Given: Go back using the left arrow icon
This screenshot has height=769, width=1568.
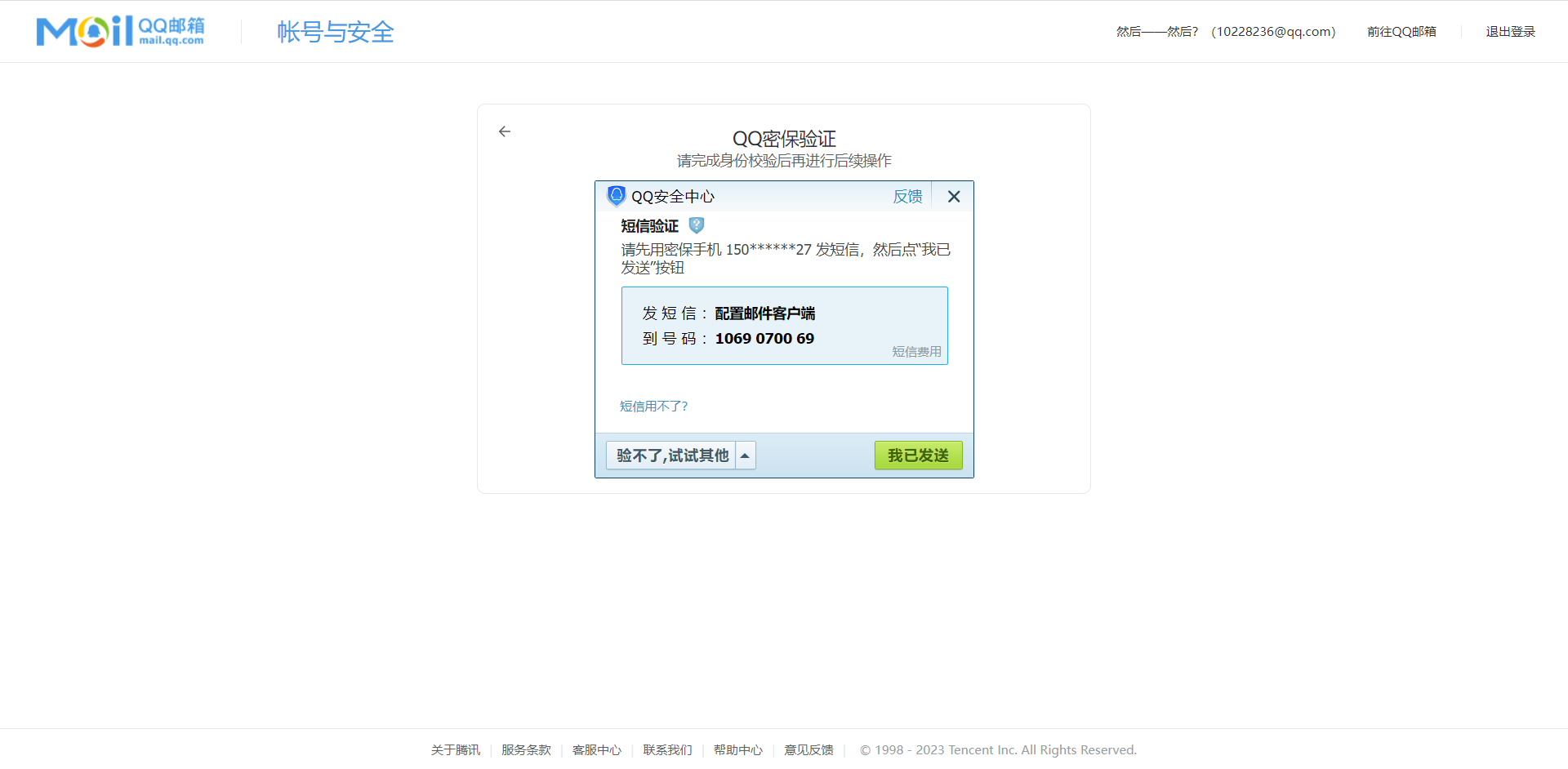Looking at the screenshot, I should click(x=505, y=131).
